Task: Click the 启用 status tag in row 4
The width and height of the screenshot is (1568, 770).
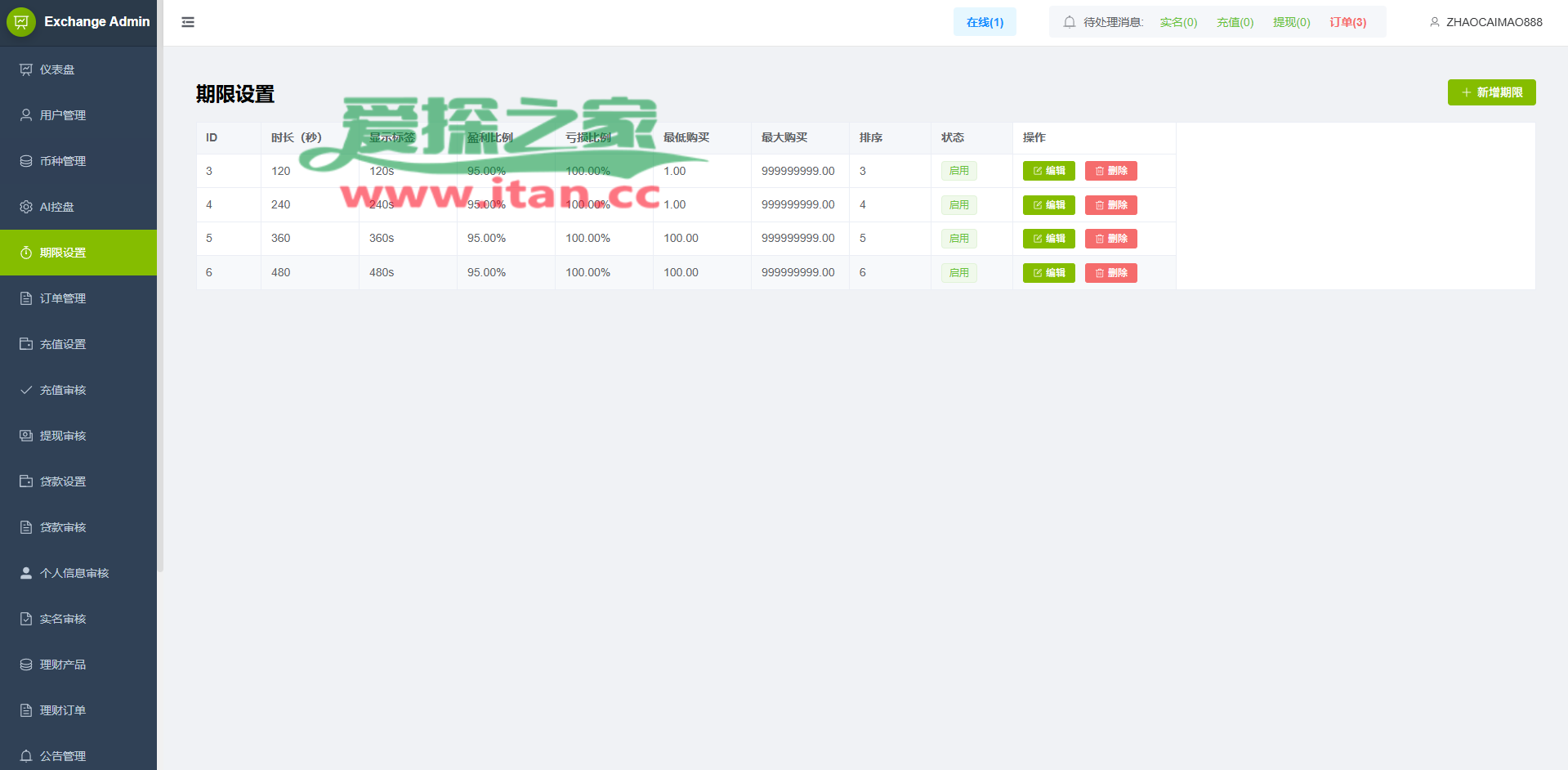Action: [958, 205]
